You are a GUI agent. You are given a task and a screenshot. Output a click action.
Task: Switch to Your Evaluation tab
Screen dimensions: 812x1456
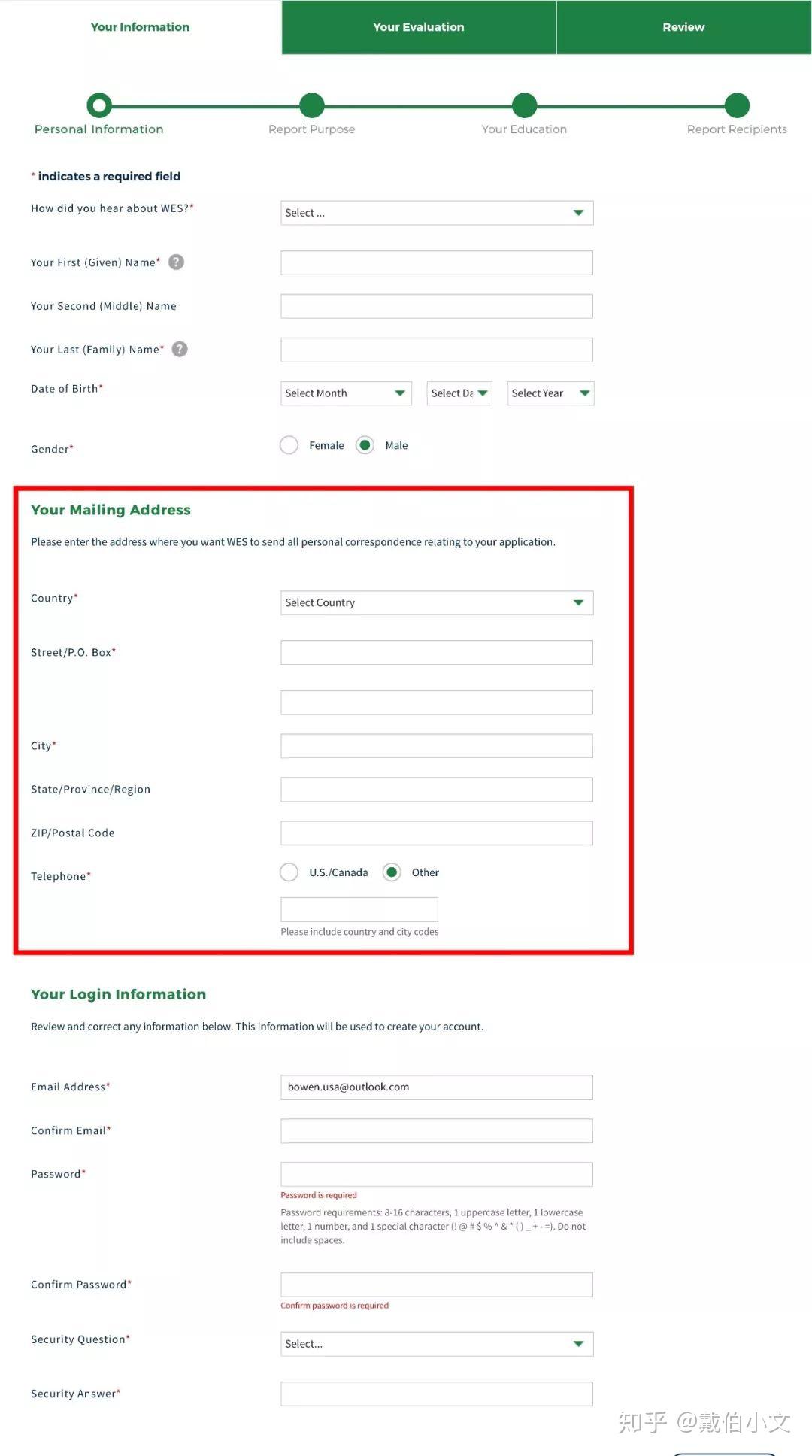click(x=419, y=27)
